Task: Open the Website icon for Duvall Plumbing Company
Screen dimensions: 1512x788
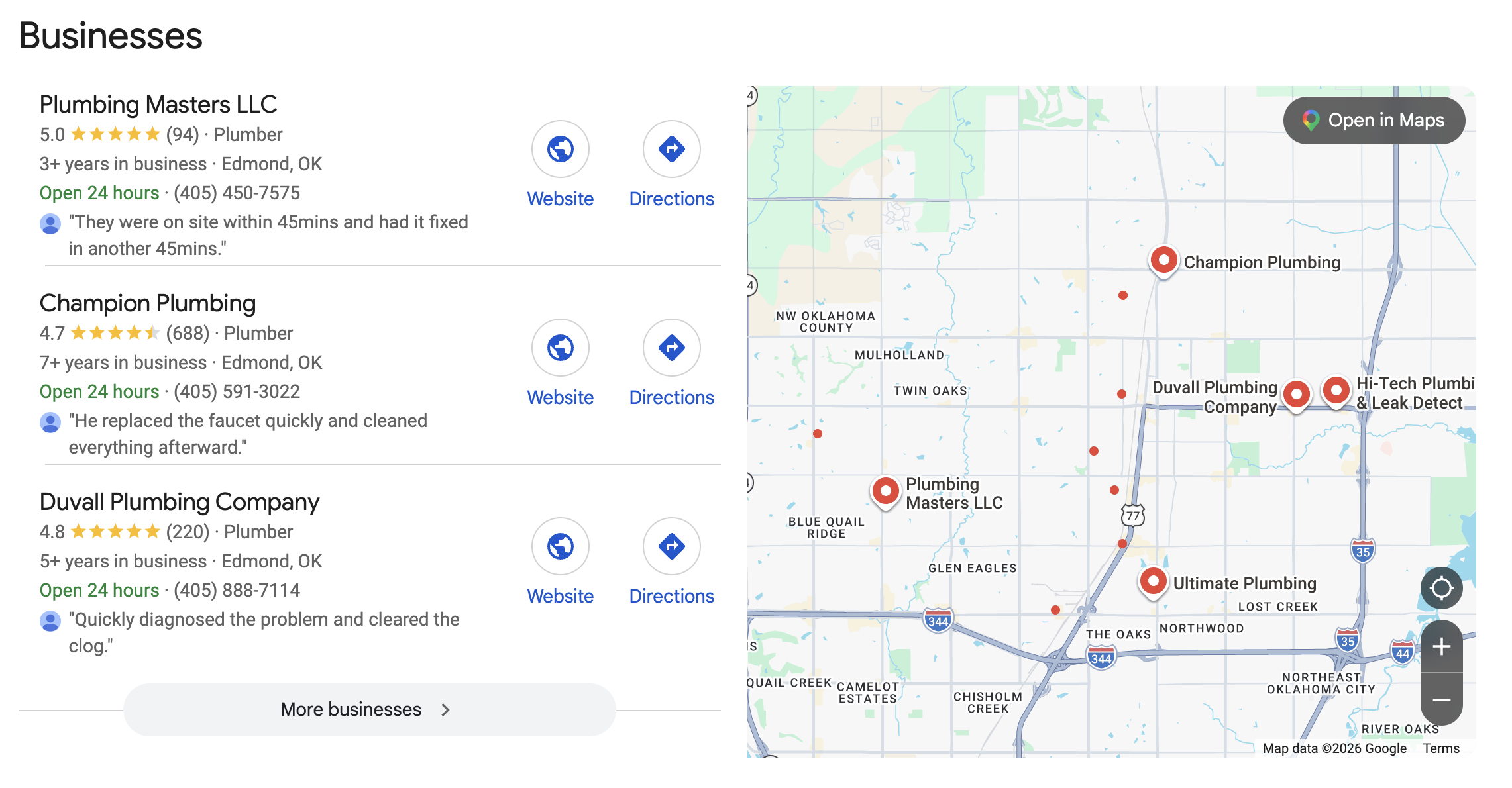Action: click(561, 546)
